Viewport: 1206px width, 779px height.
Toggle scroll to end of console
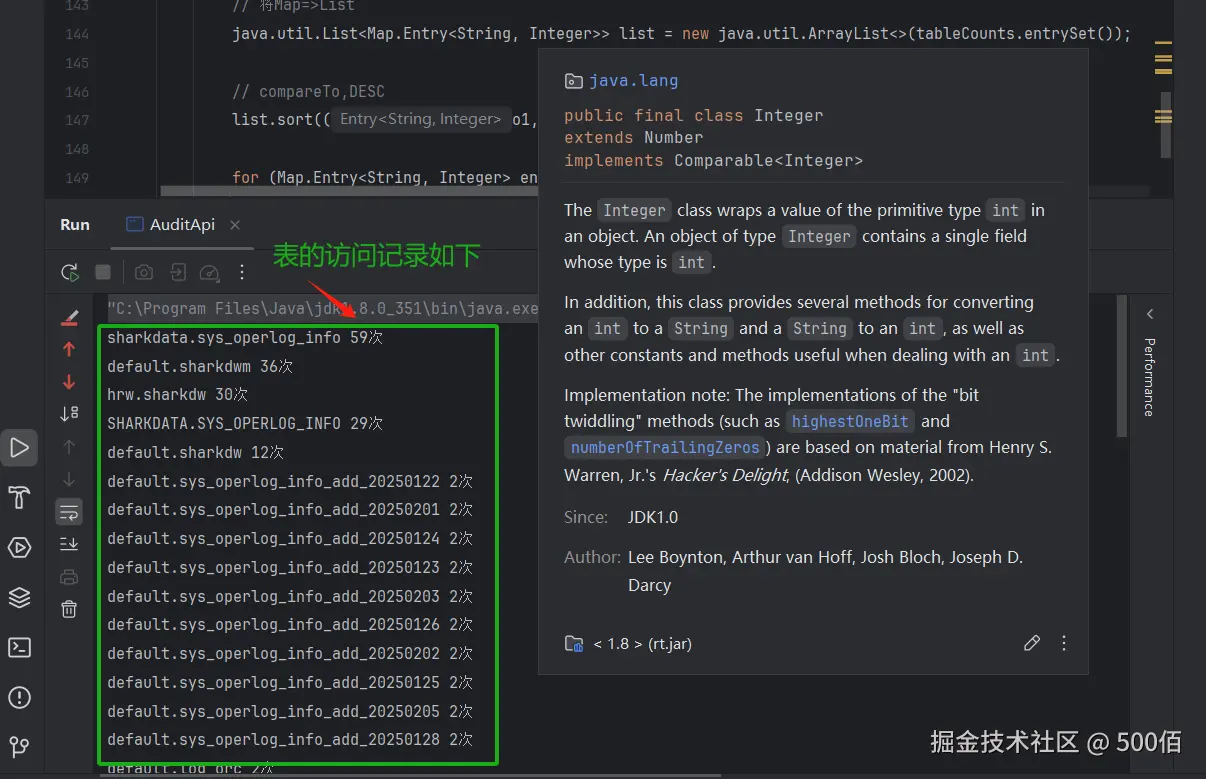point(69,544)
